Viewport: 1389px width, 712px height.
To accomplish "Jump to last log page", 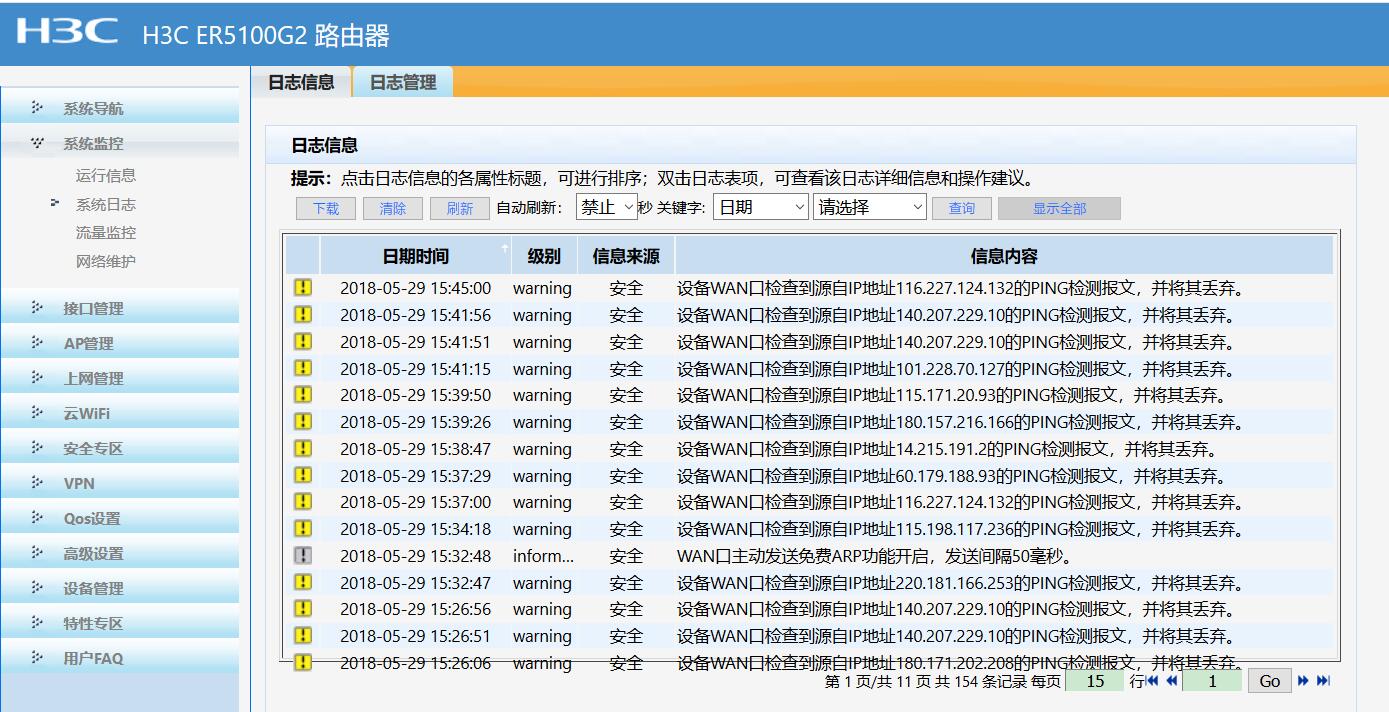I will pos(1323,681).
